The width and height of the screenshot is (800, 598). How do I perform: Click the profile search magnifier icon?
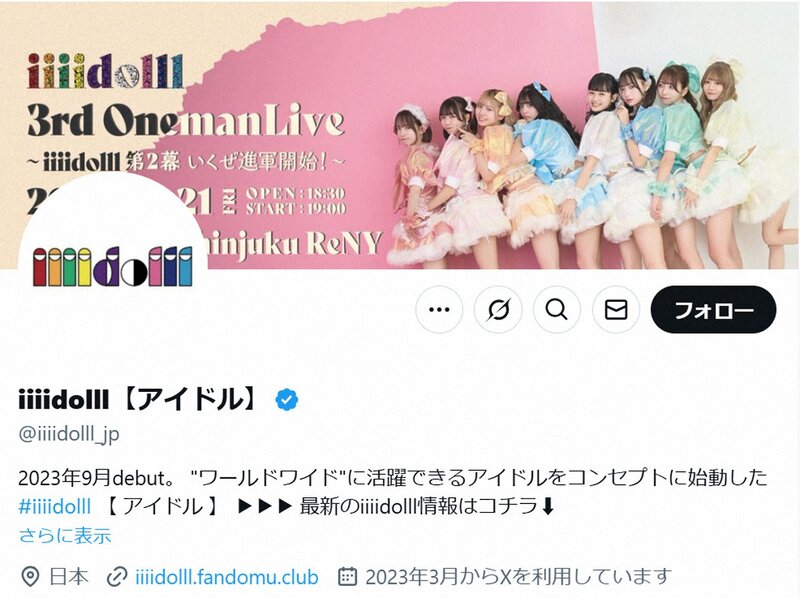[557, 310]
